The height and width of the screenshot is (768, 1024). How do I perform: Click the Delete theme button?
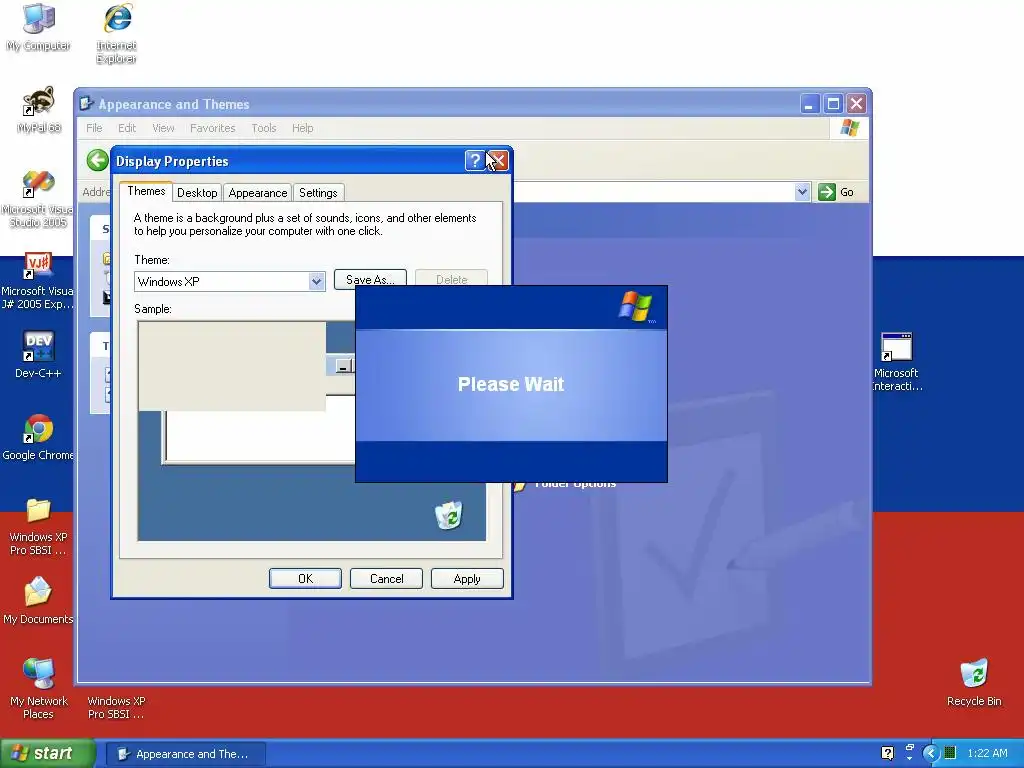tap(451, 278)
